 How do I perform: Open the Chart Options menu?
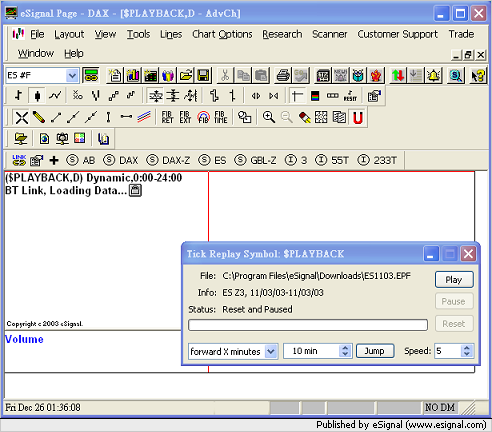[222, 34]
